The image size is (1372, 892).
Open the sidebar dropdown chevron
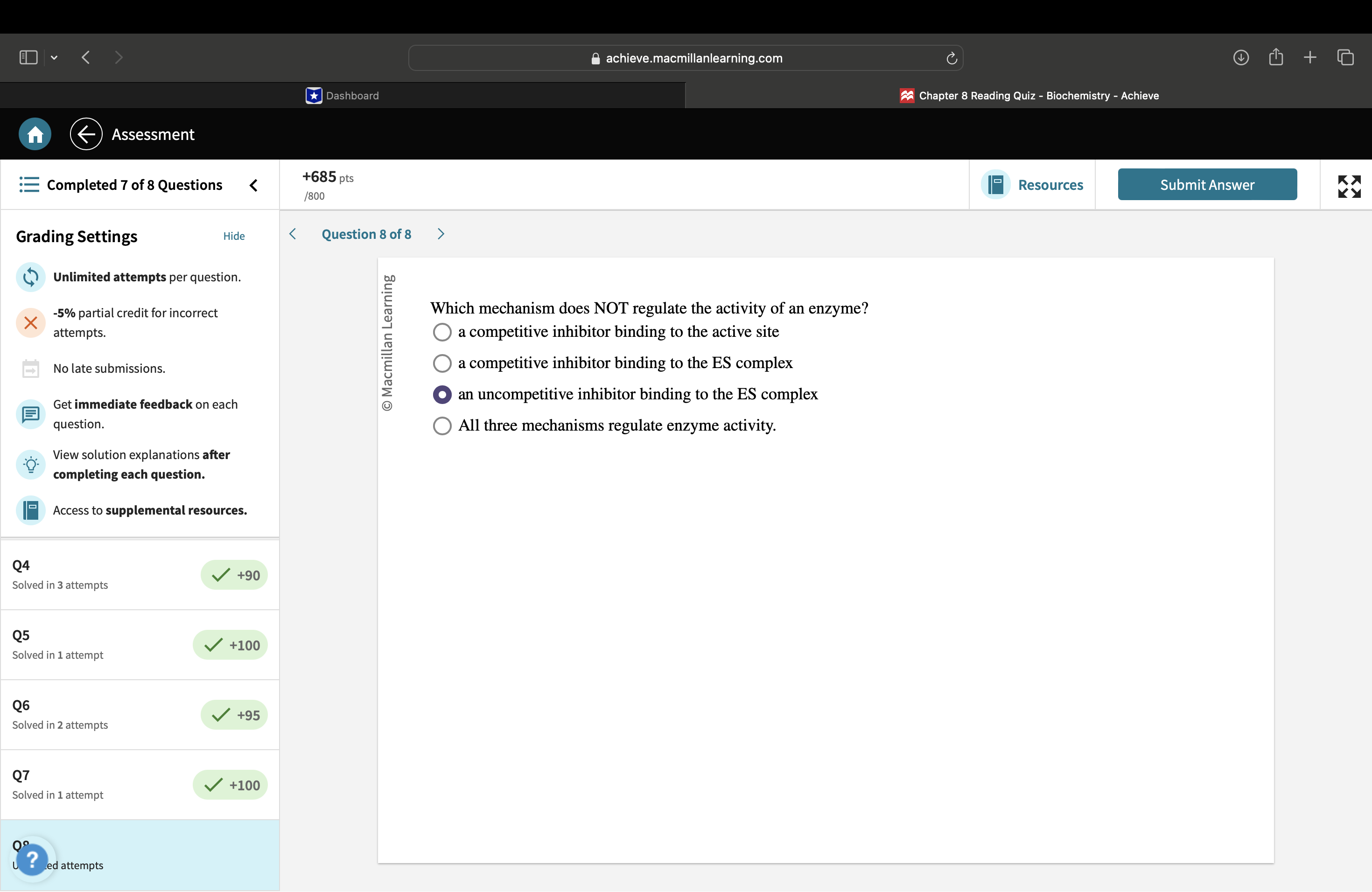[54, 57]
